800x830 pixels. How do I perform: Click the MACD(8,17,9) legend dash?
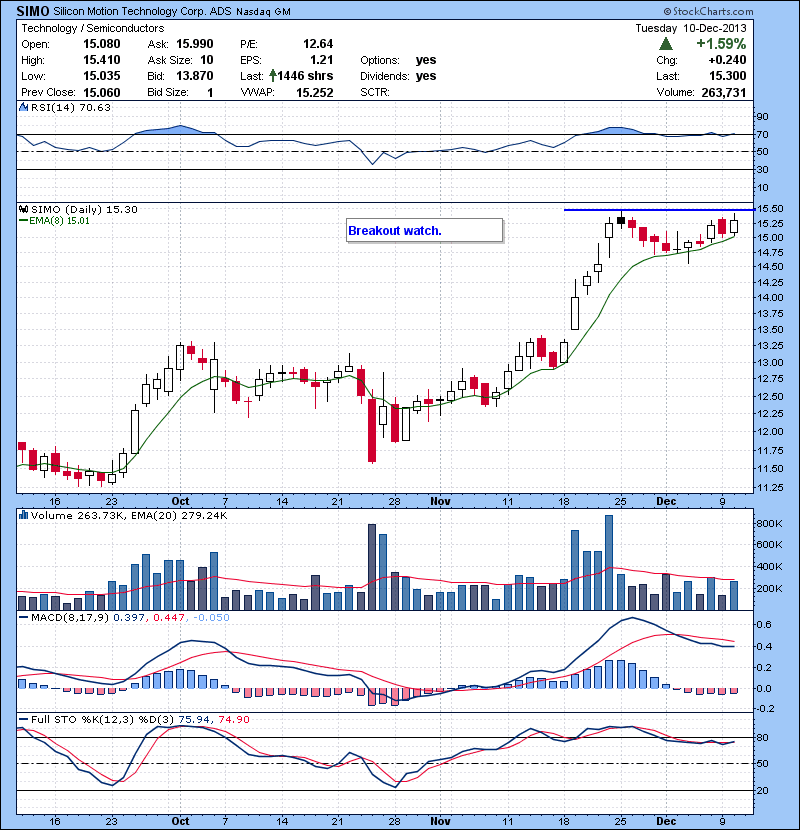23,617
